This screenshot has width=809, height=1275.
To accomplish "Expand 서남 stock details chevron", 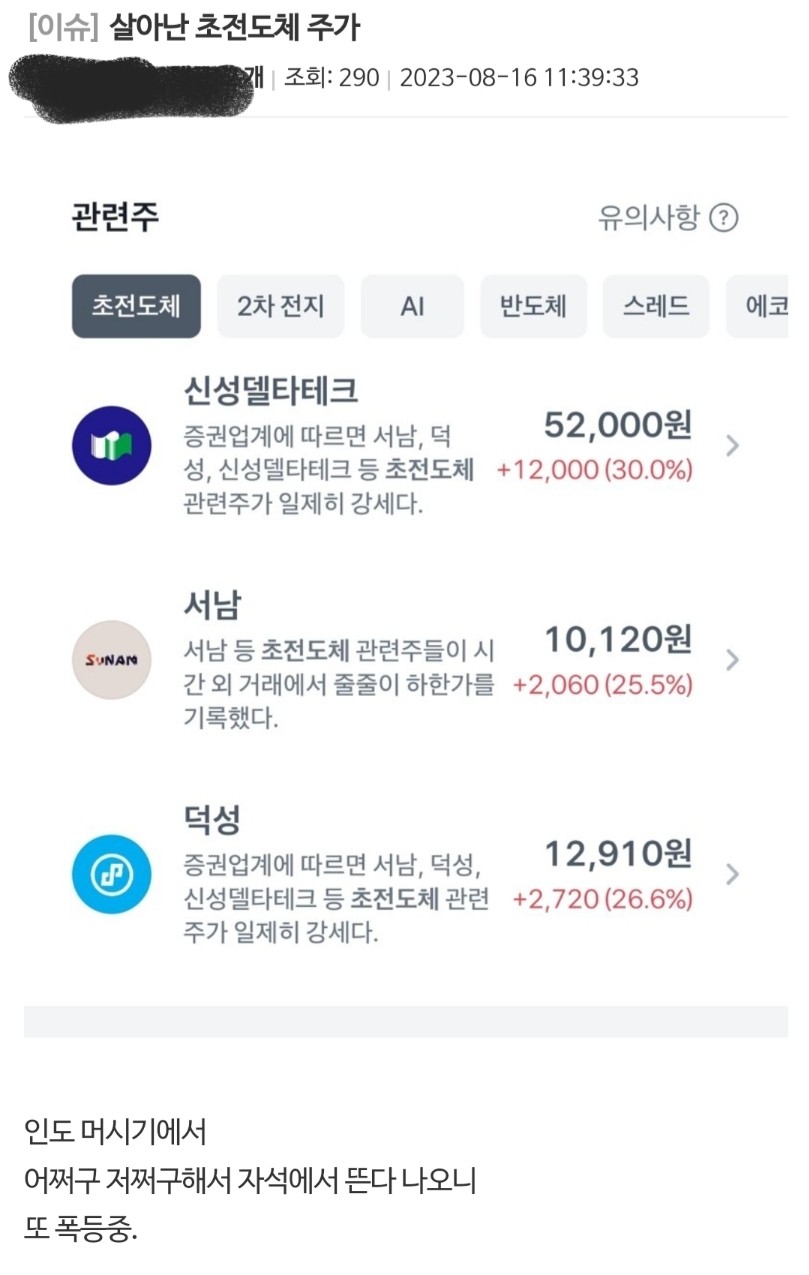I will click(x=732, y=660).
